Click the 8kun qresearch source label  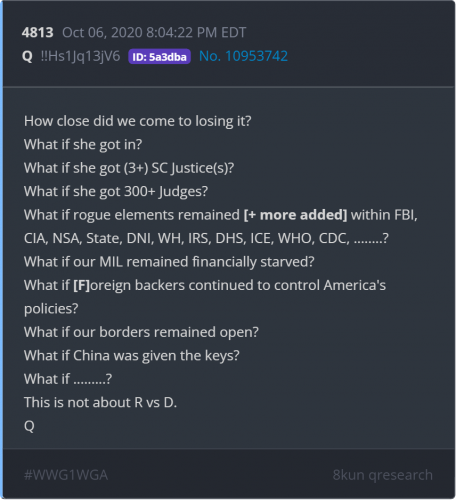[x=383, y=475]
